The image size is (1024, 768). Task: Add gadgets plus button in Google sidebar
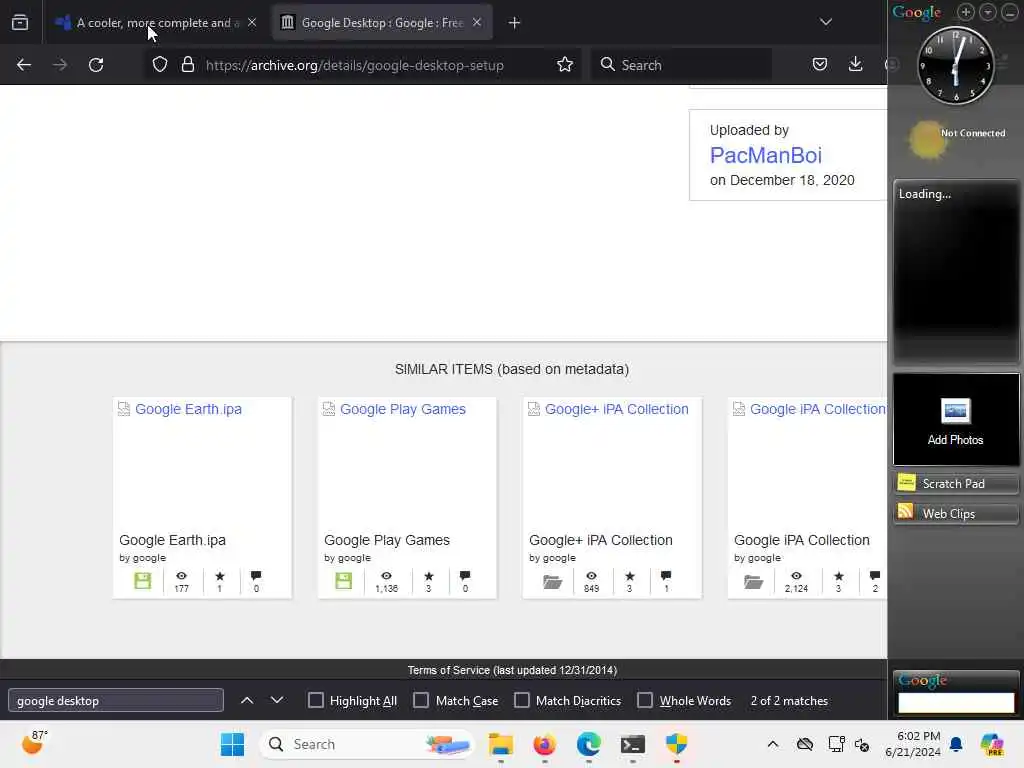click(x=966, y=12)
